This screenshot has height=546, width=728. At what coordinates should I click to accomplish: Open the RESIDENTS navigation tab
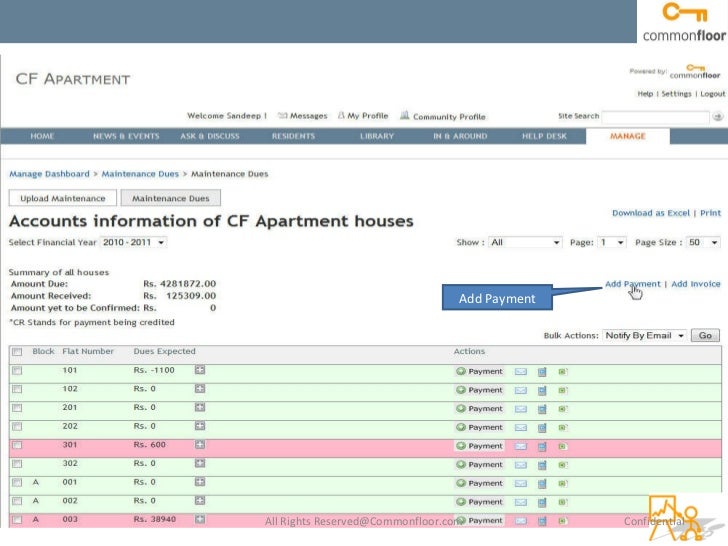pos(293,136)
